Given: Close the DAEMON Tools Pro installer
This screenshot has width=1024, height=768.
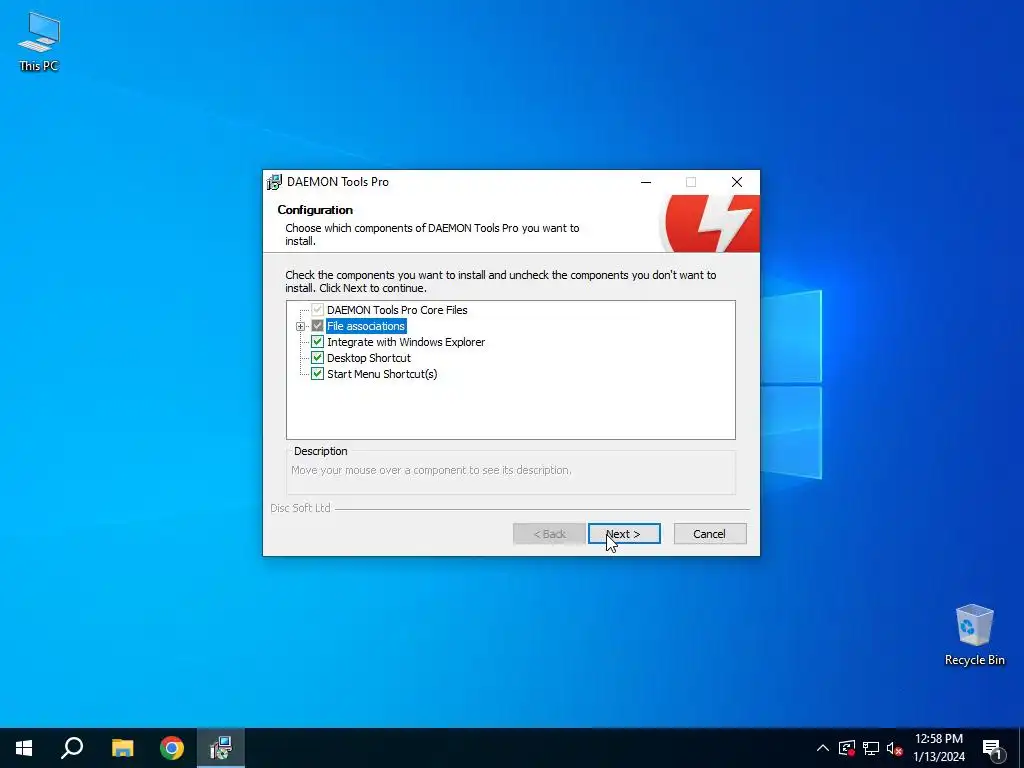Looking at the screenshot, I should (x=737, y=182).
